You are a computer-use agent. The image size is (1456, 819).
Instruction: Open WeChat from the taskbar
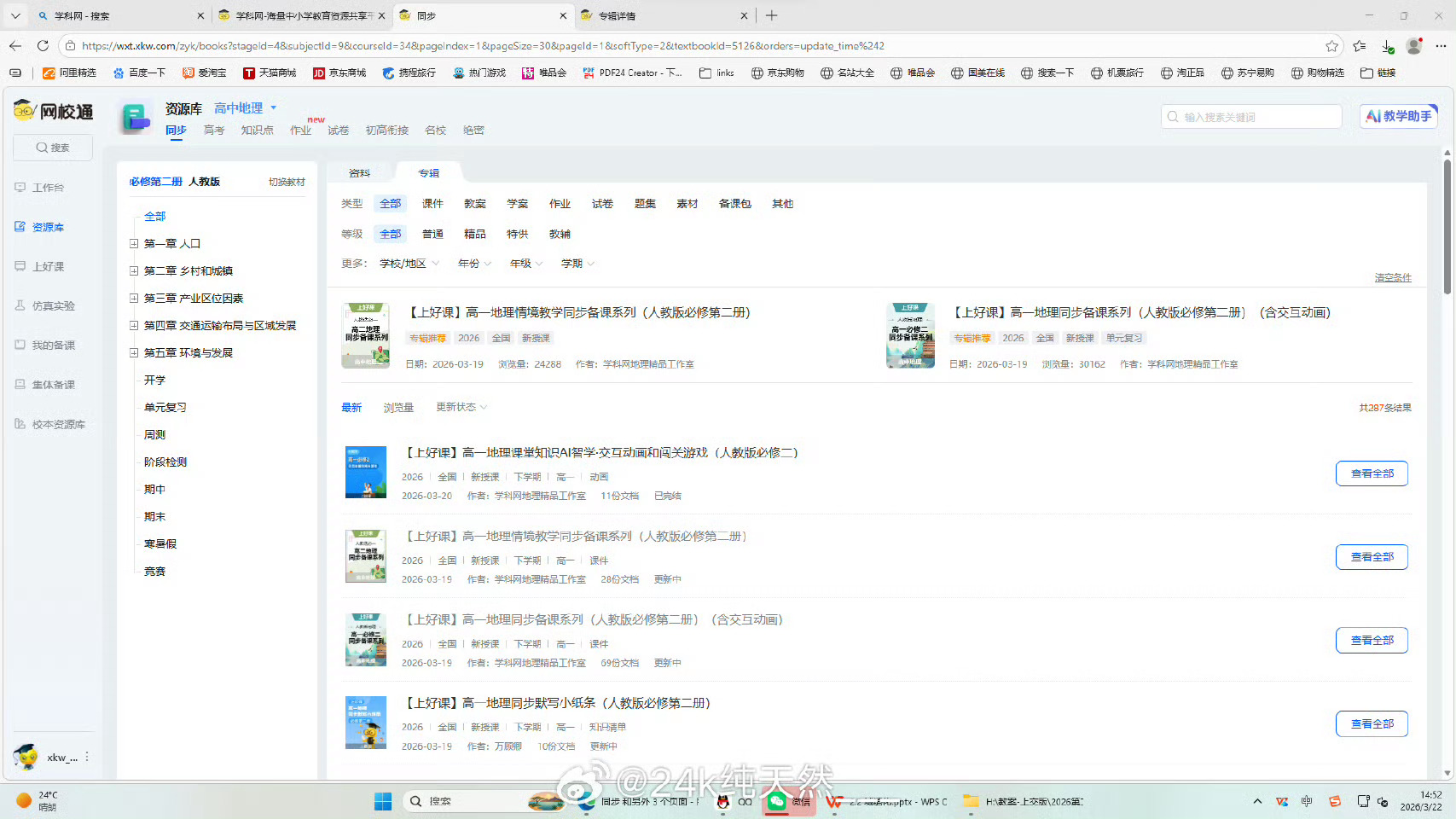[x=778, y=801]
